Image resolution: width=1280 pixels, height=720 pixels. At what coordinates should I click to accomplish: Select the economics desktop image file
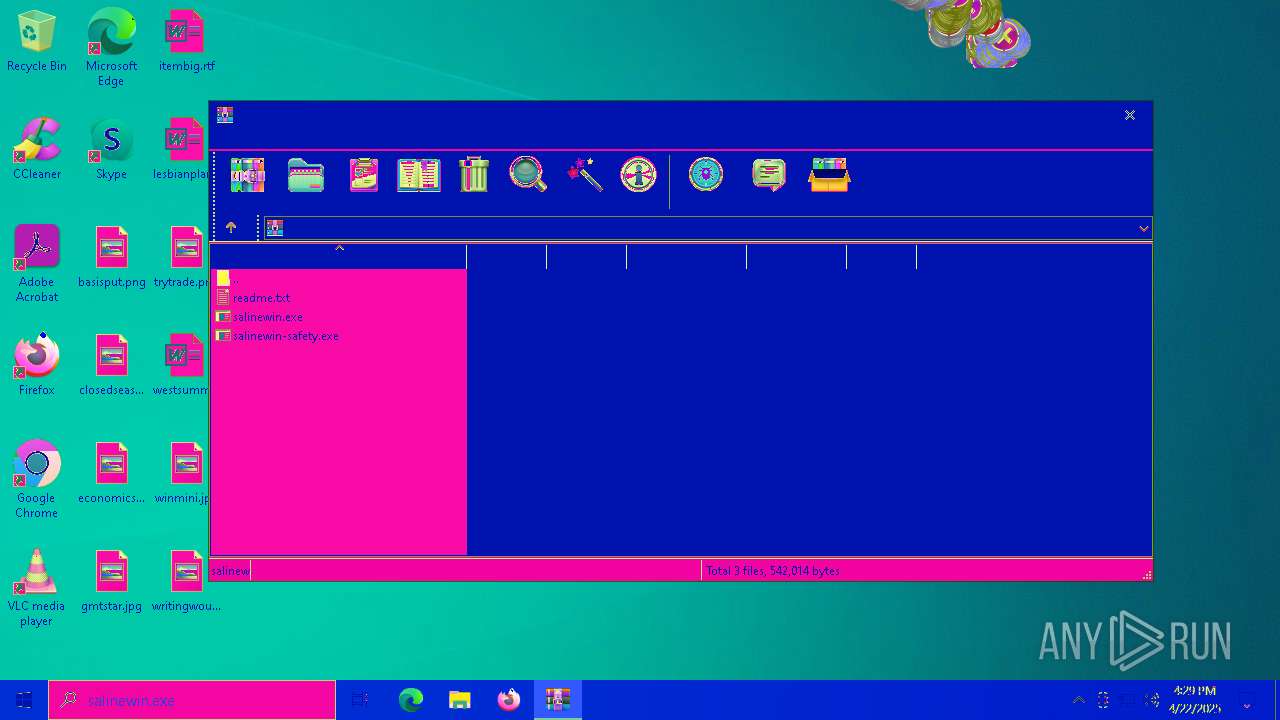coord(111,473)
